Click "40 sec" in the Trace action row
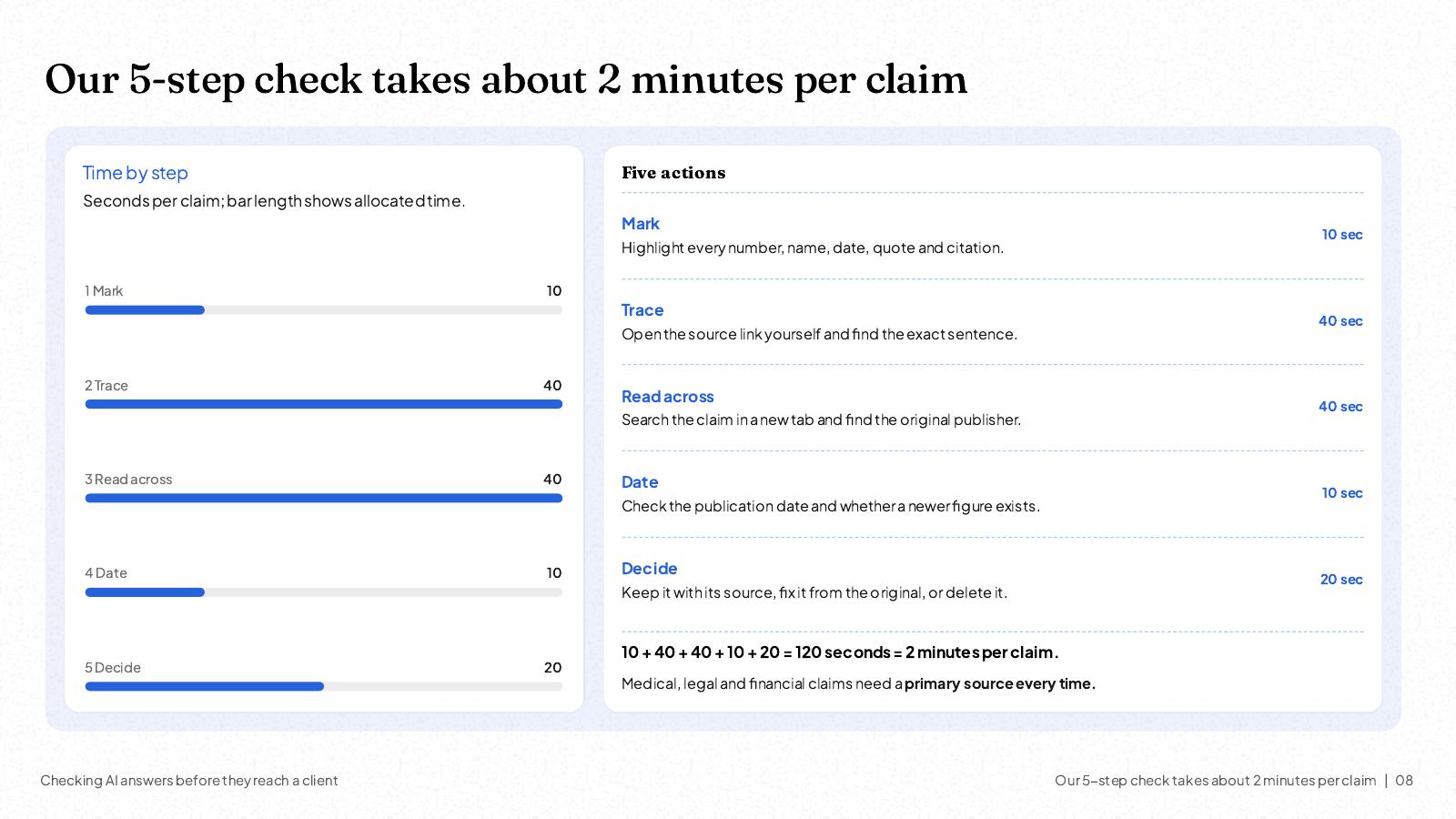This screenshot has height=819, width=1456. (1340, 321)
